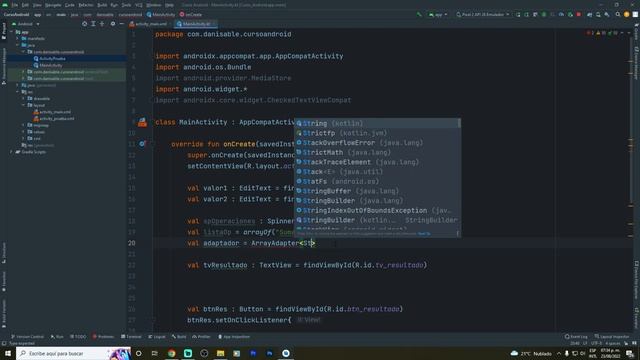Open the Profiler tool window
This screenshot has height=360, width=640.
coord(201,337)
